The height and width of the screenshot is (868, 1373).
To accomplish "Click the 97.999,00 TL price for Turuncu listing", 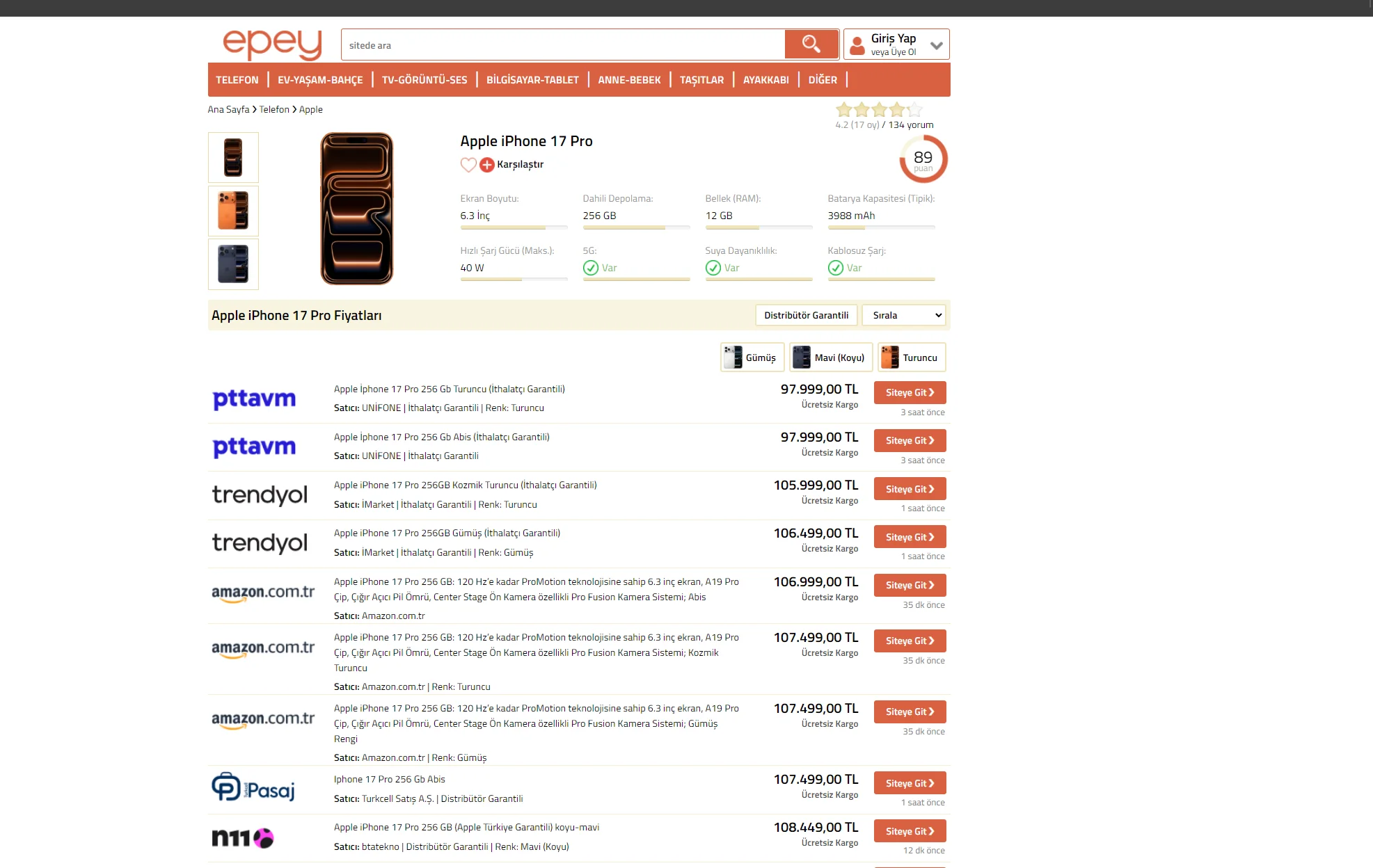I will (819, 389).
